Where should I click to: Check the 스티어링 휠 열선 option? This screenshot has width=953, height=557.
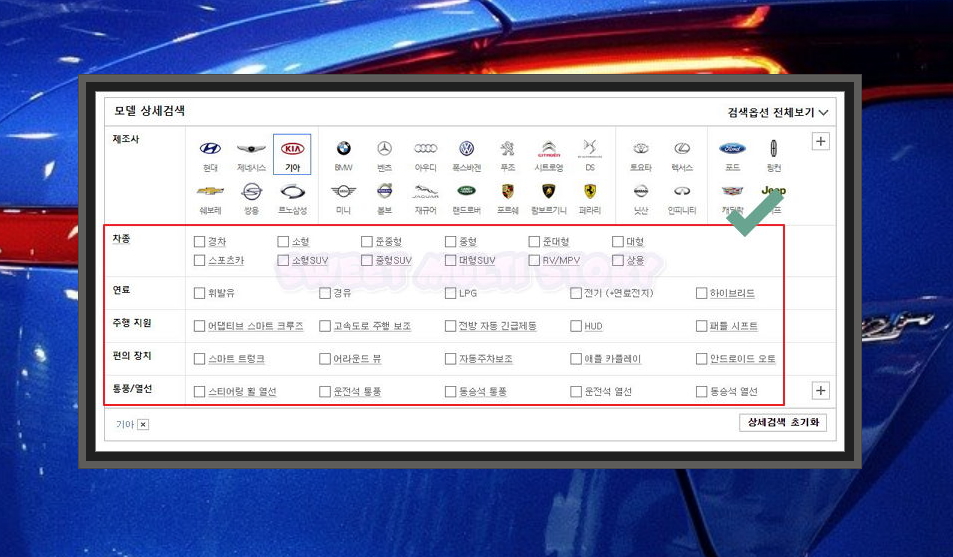tap(199, 392)
